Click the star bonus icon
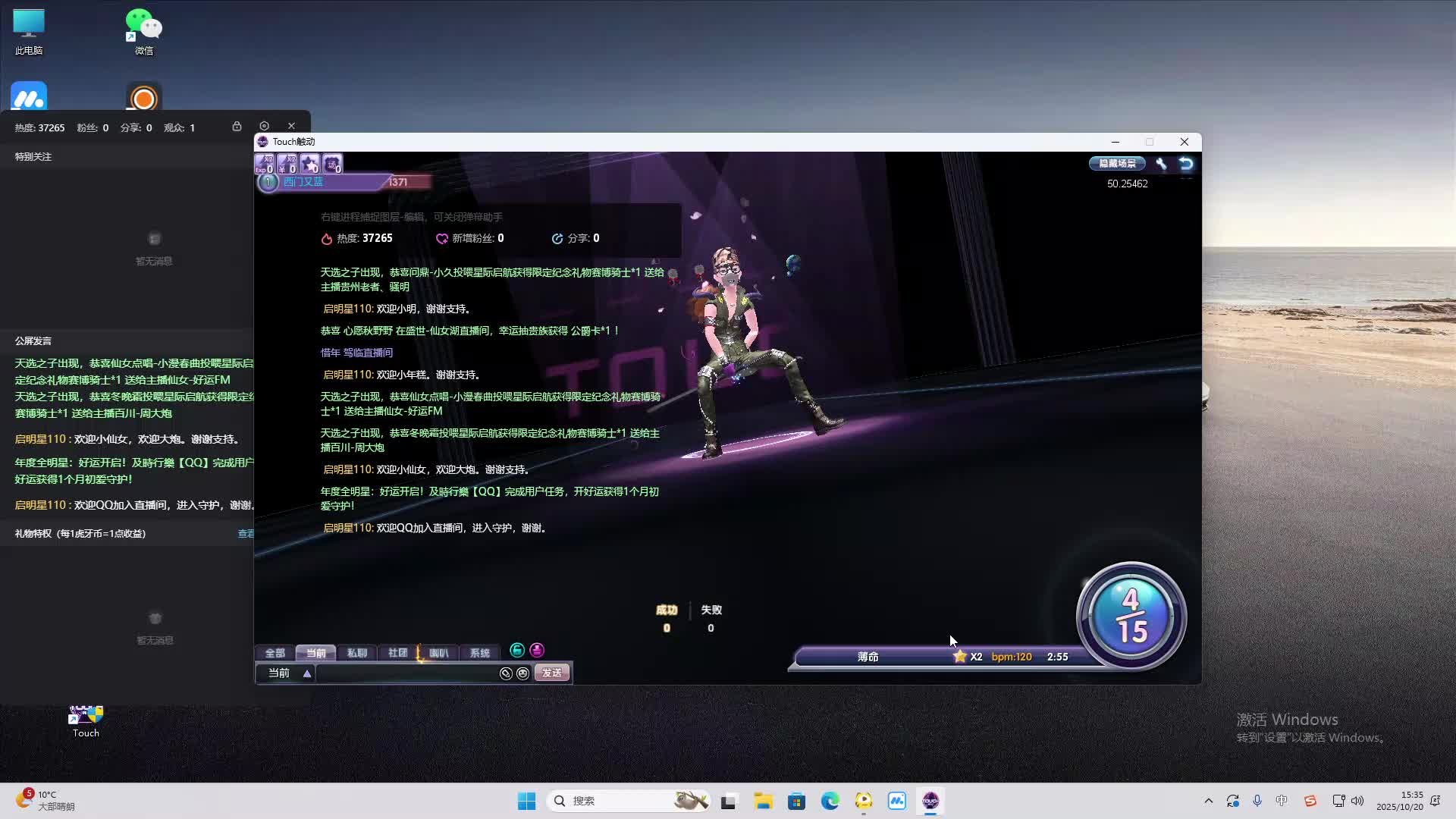1456x819 pixels. pyautogui.click(x=309, y=163)
